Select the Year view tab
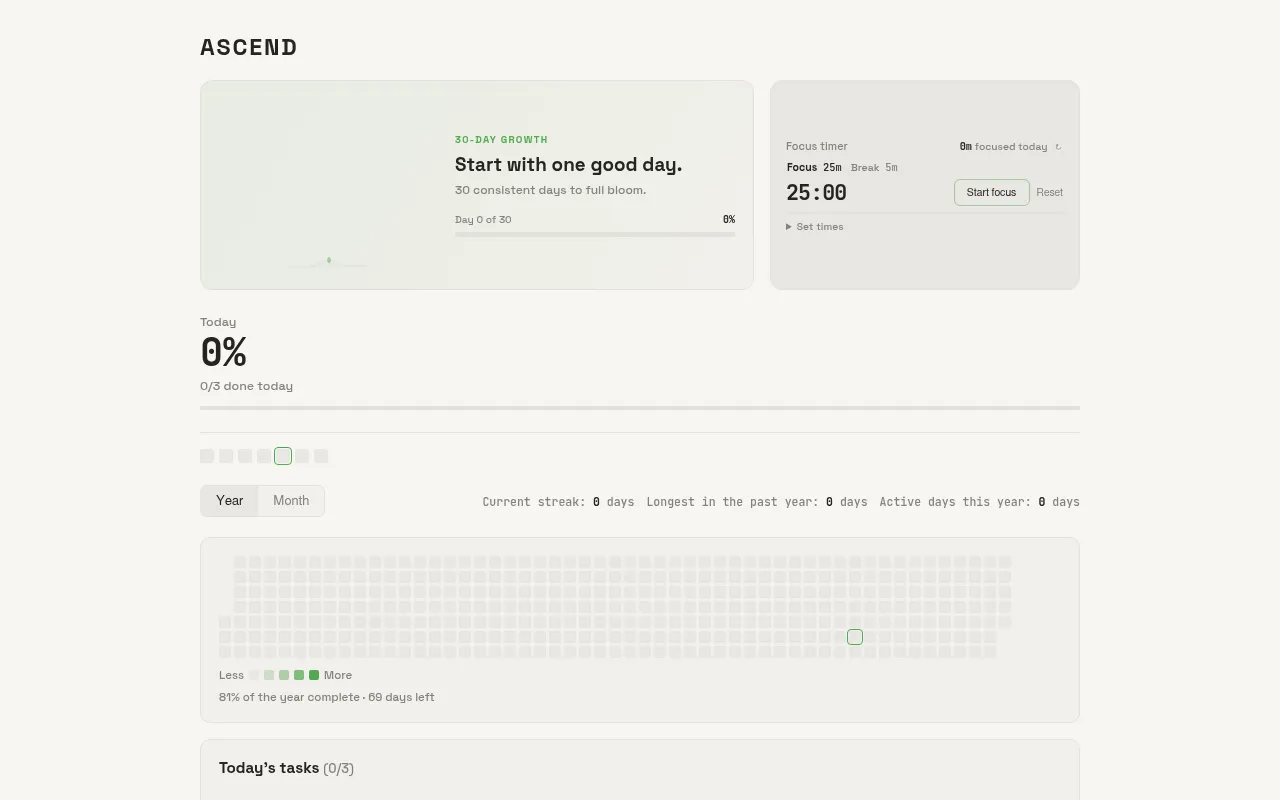 (x=230, y=501)
